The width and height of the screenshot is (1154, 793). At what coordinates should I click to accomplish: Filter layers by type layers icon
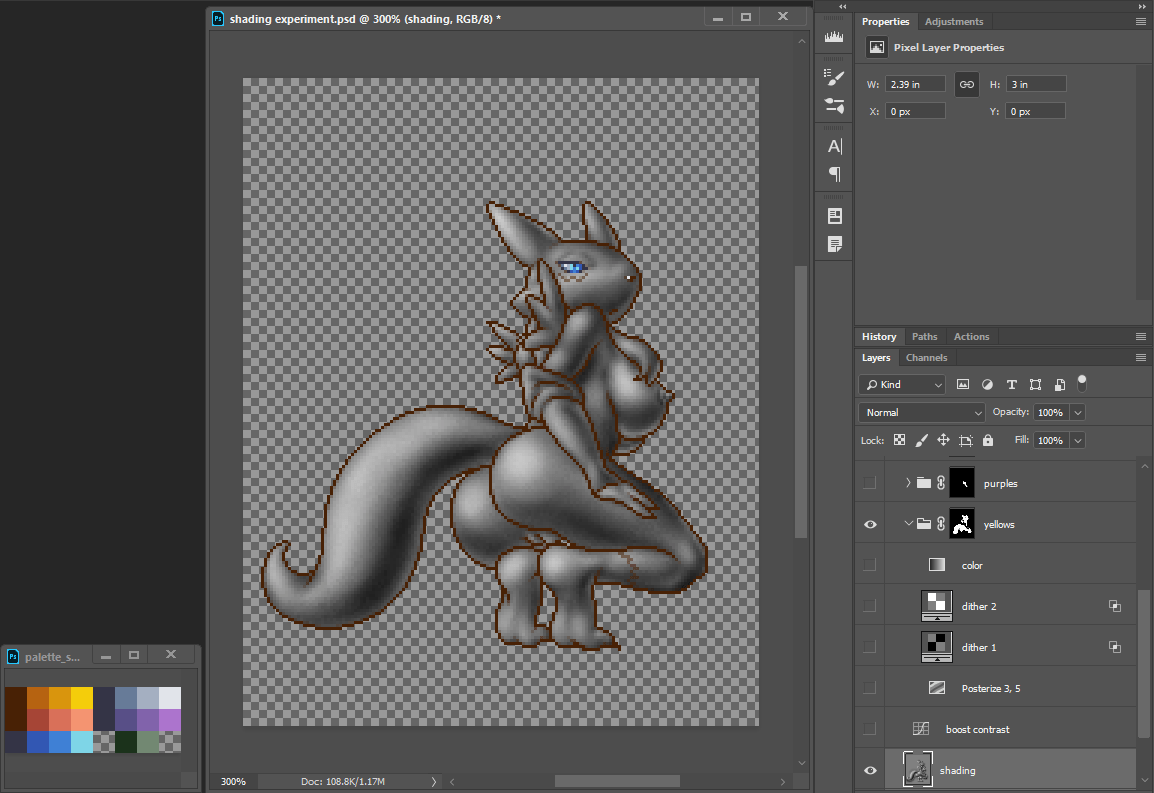pyautogui.click(x=1011, y=384)
